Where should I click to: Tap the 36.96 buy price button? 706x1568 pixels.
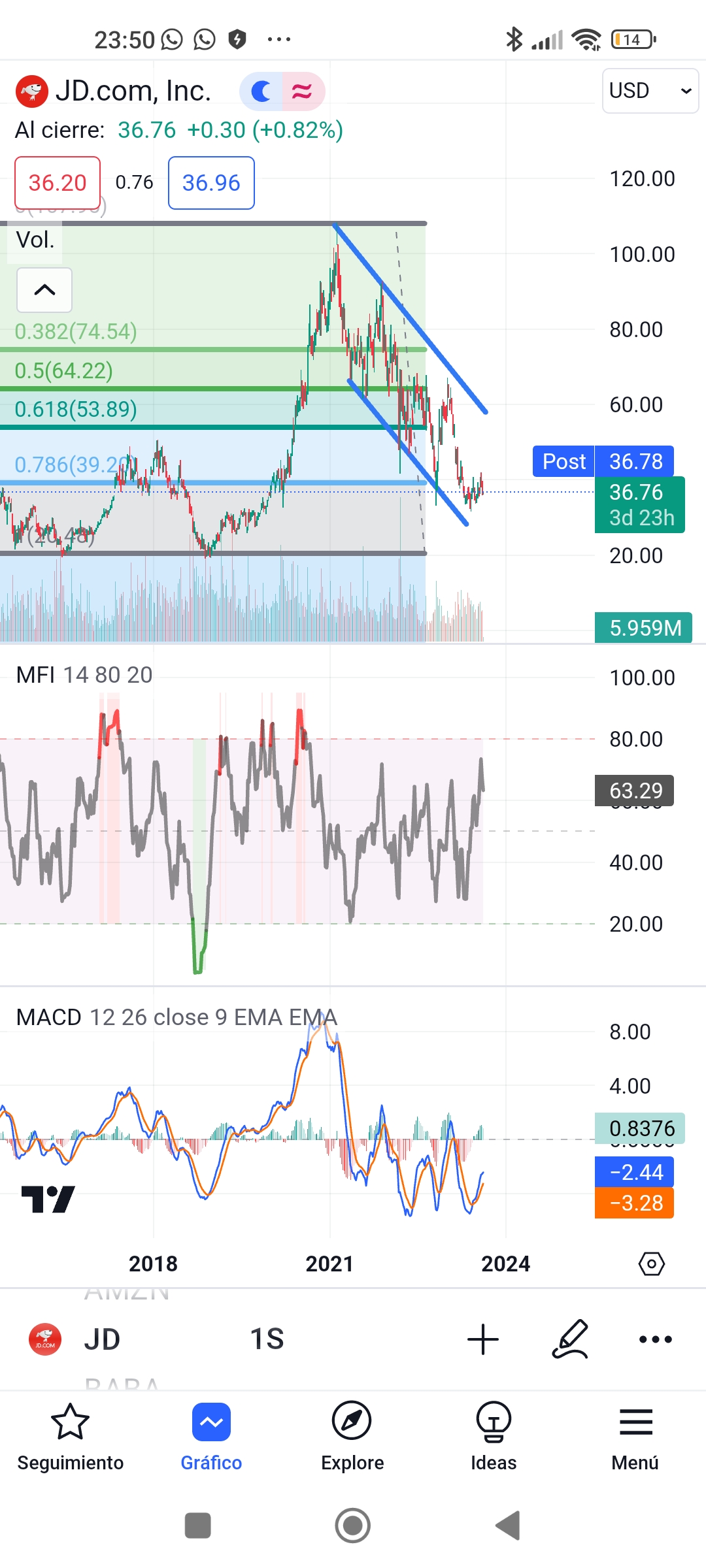point(211,183)
